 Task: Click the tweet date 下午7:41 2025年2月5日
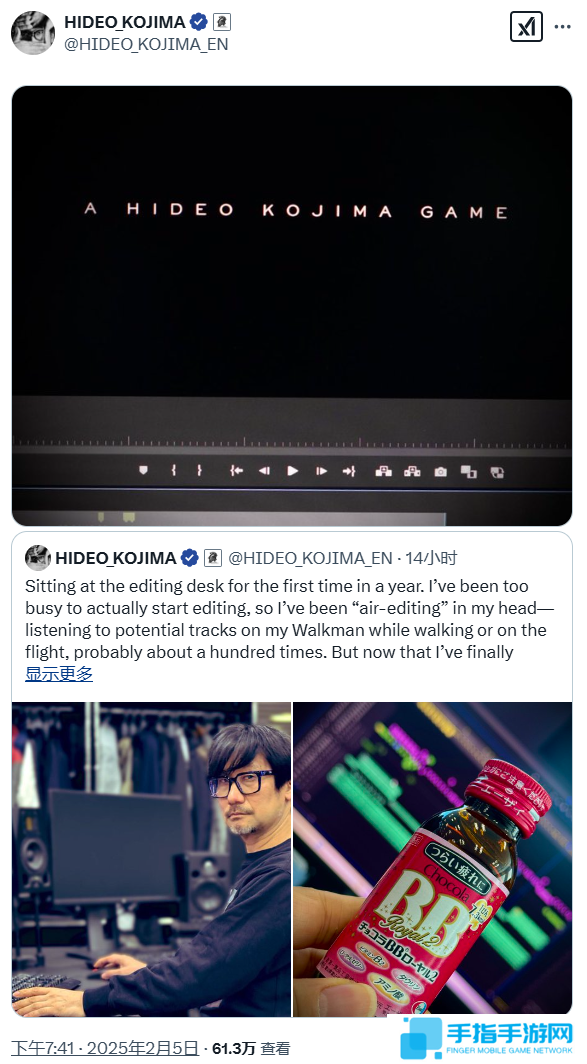[x=105, y=1048]
